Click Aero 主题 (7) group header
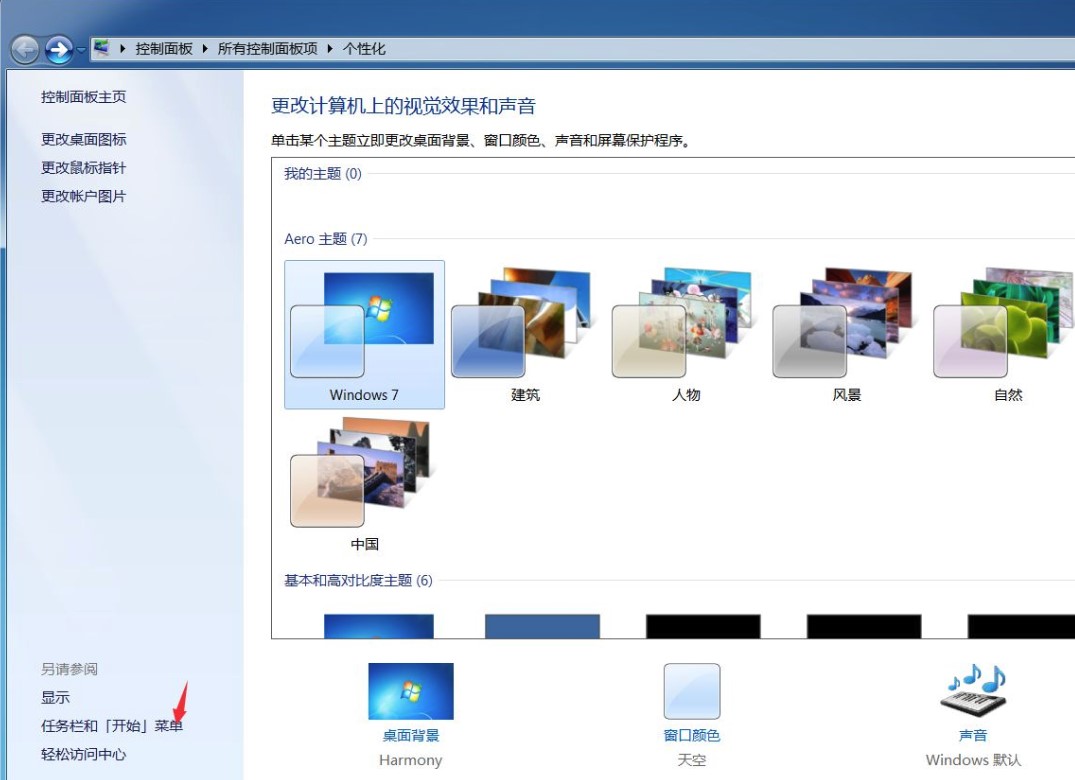Screen dimensions: 1075x780 click(x=326, y=239)
